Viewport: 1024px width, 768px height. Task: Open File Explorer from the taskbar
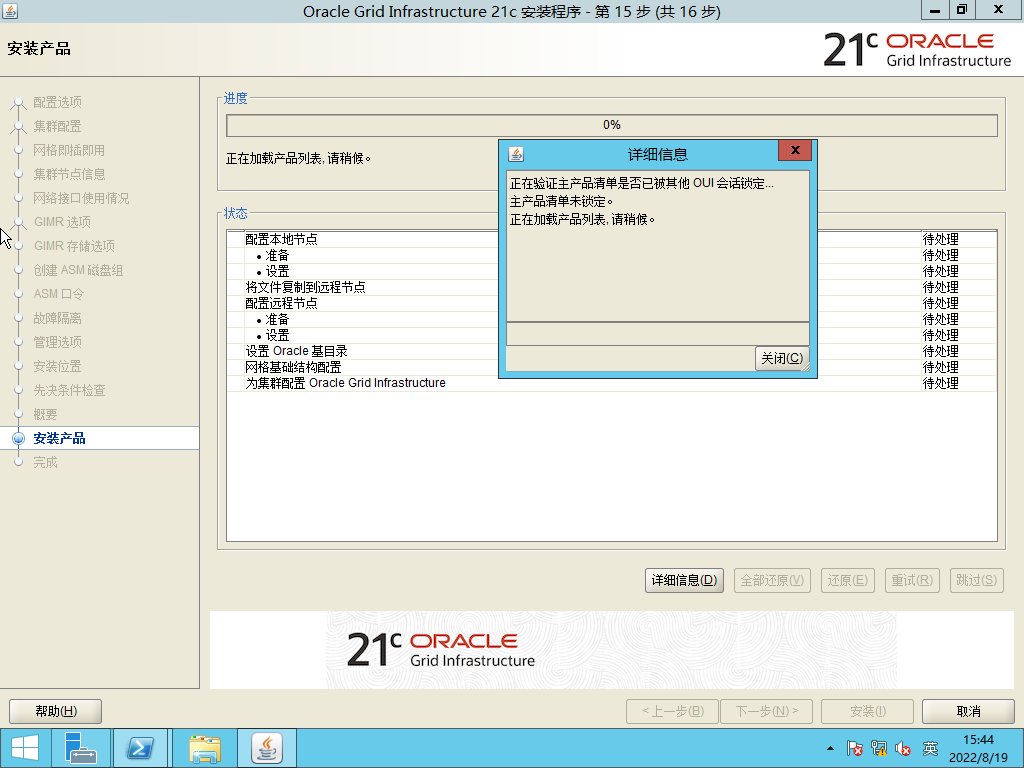(205, 748)
